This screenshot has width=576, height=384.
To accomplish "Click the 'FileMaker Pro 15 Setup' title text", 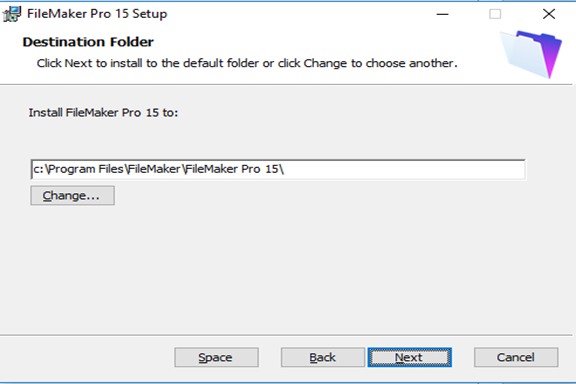I will point(97,14).
